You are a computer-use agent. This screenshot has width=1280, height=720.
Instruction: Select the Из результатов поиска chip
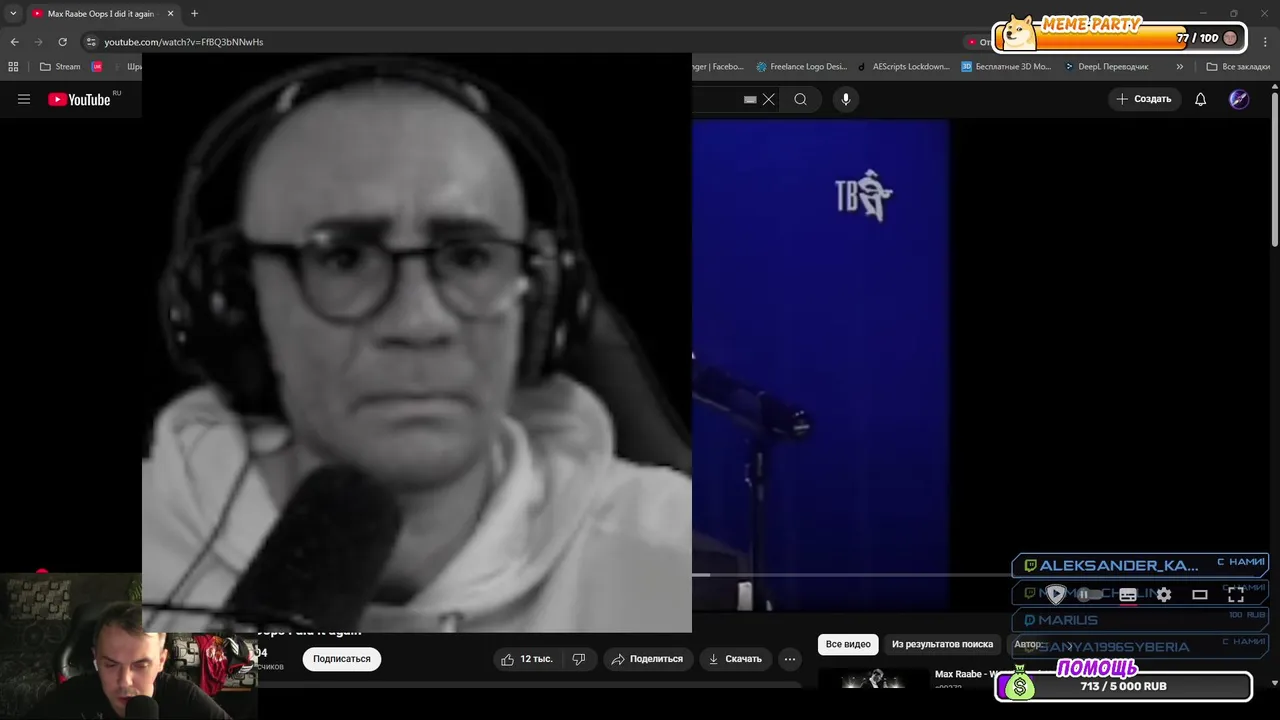click(942, 645)
